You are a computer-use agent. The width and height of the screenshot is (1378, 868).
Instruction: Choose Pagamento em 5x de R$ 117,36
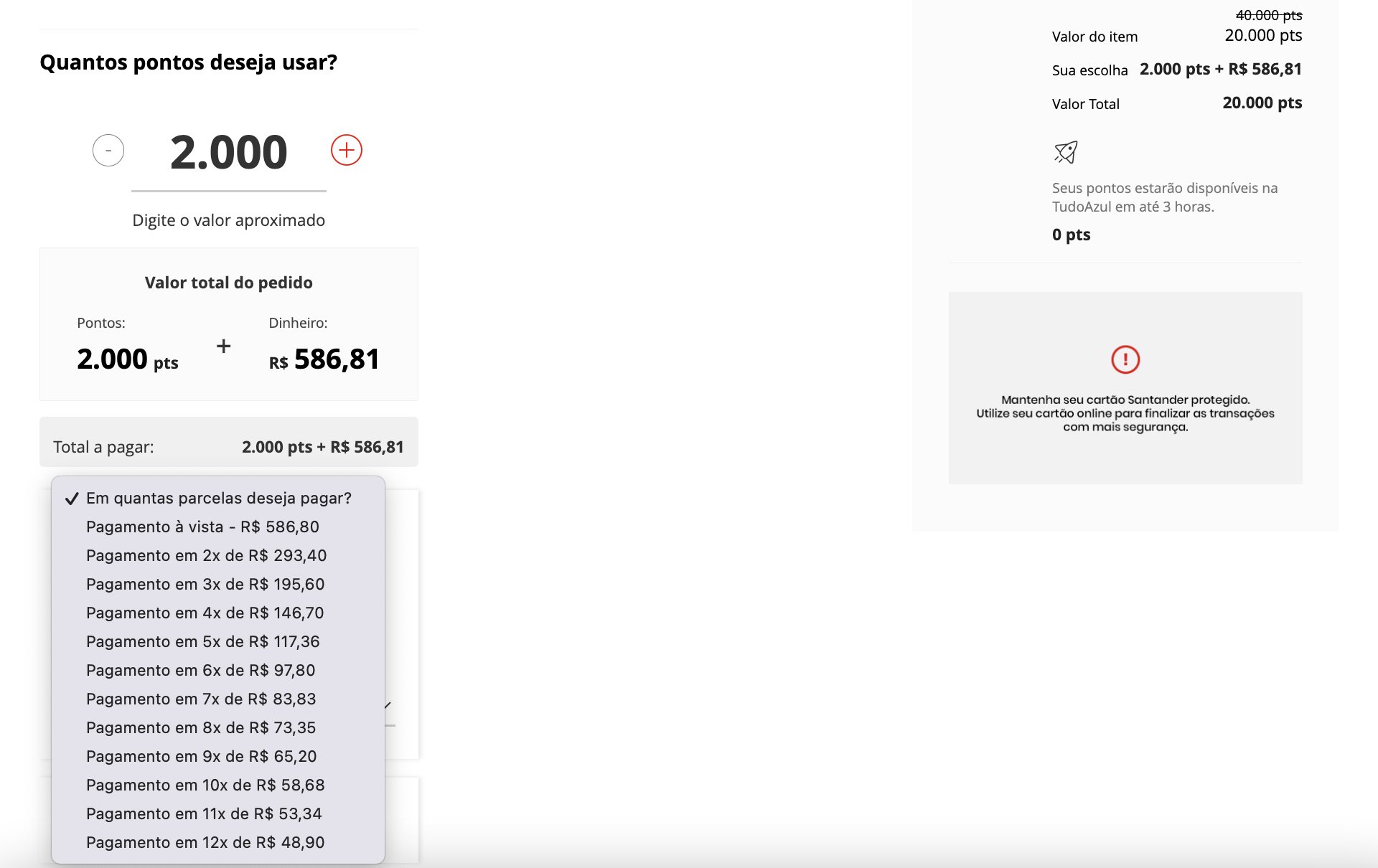point(218,641)
